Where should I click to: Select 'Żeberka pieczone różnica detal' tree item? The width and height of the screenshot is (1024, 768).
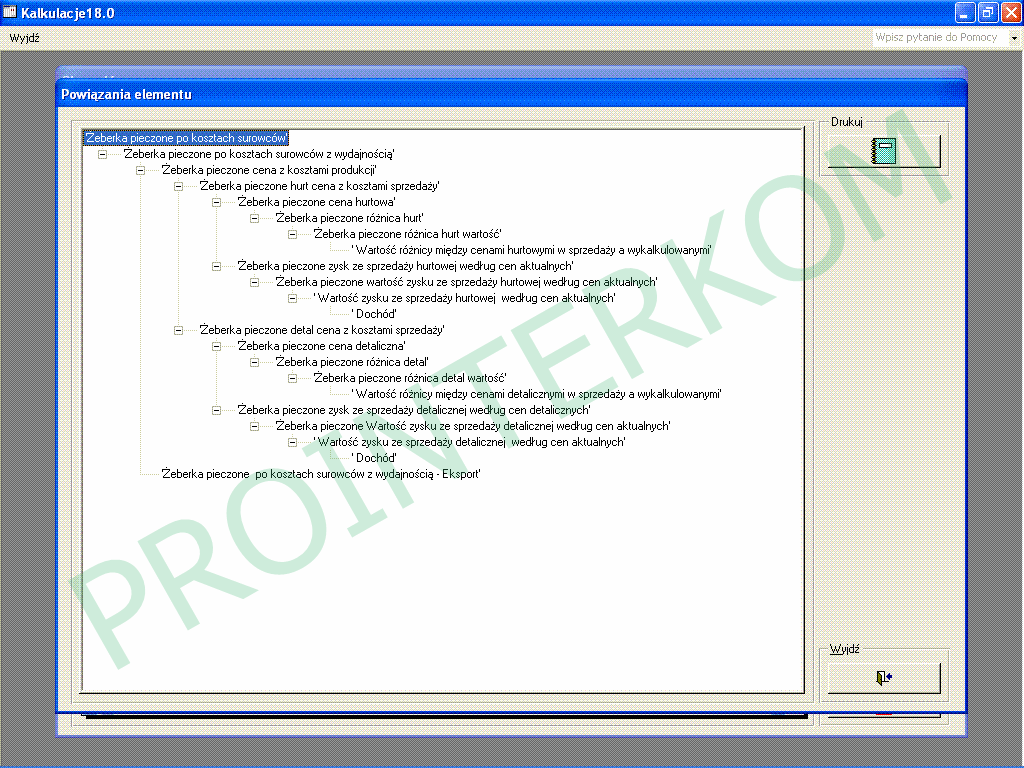[352, 362]
